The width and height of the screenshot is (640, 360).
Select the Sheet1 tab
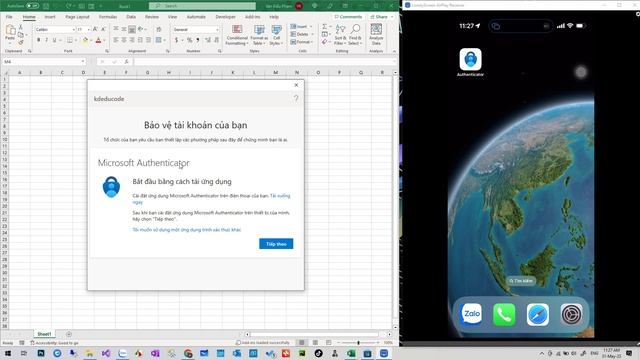(44, 334)
